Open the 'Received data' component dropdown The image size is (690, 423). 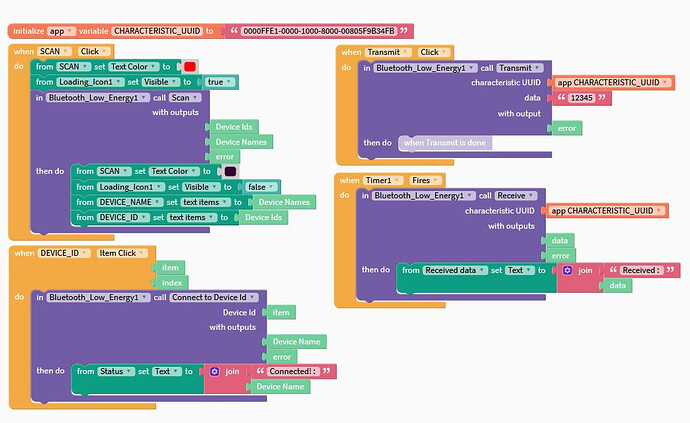[455, 270]
